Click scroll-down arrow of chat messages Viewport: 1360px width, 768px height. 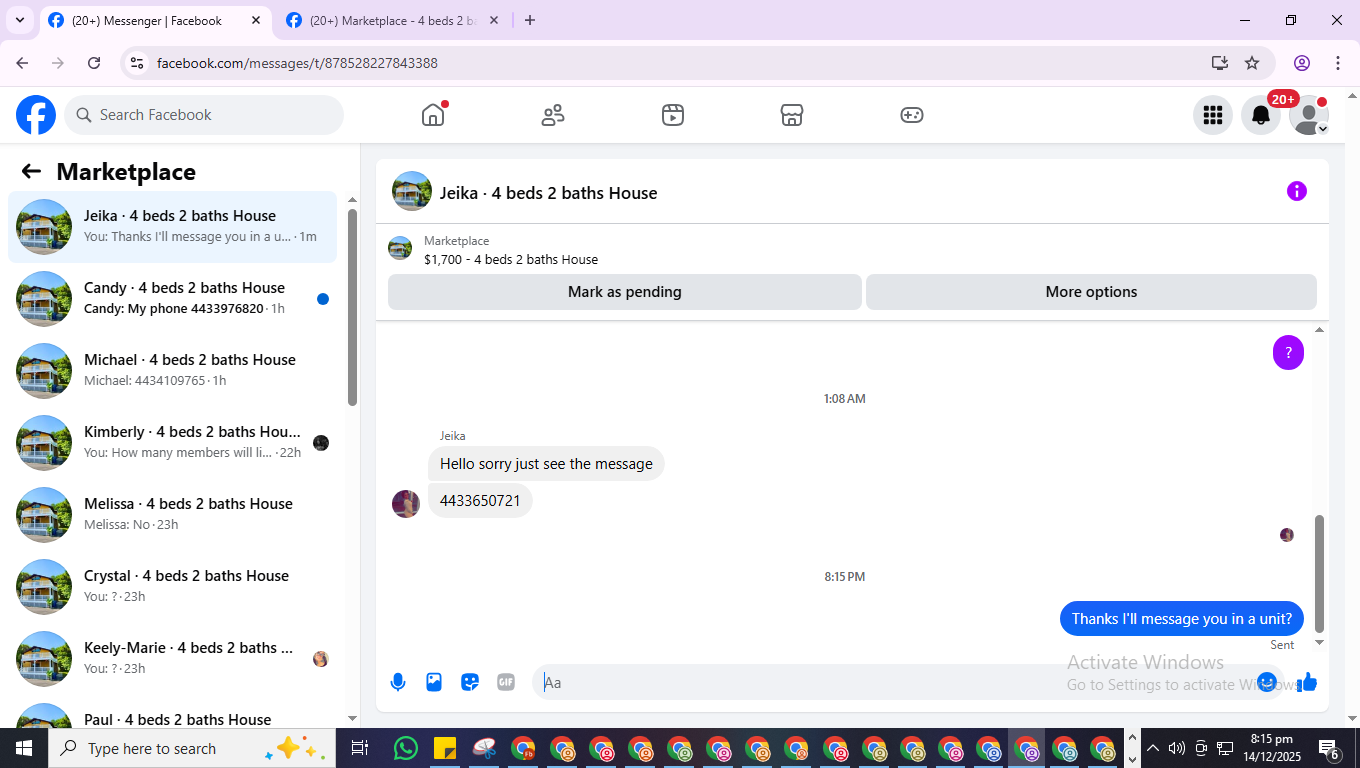pos(1319,643)
